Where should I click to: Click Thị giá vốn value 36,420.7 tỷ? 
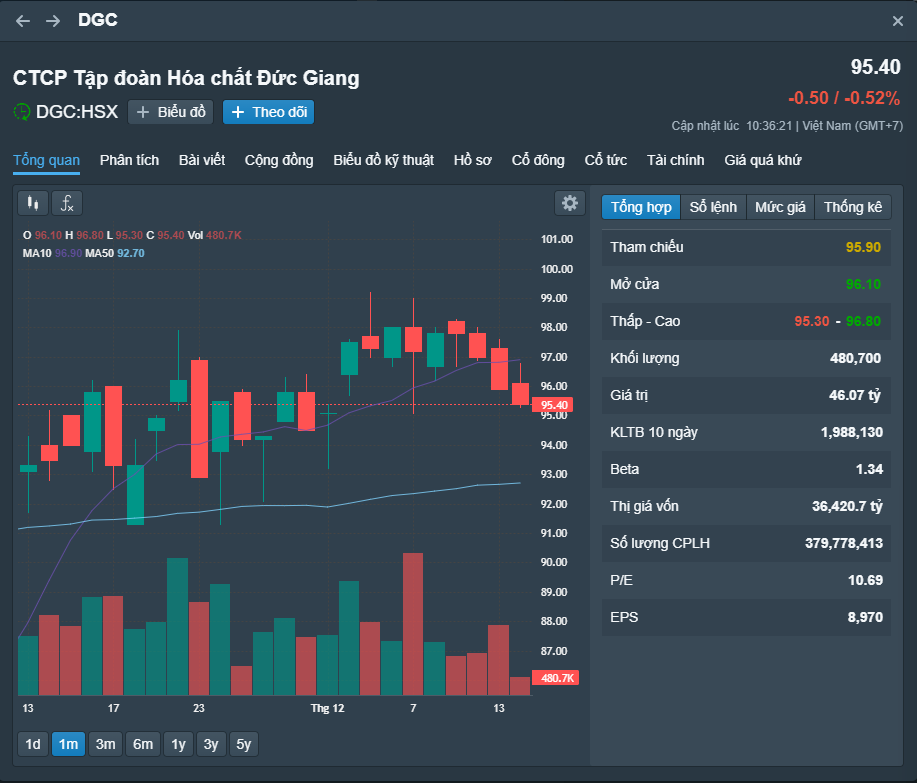[847, 506]
